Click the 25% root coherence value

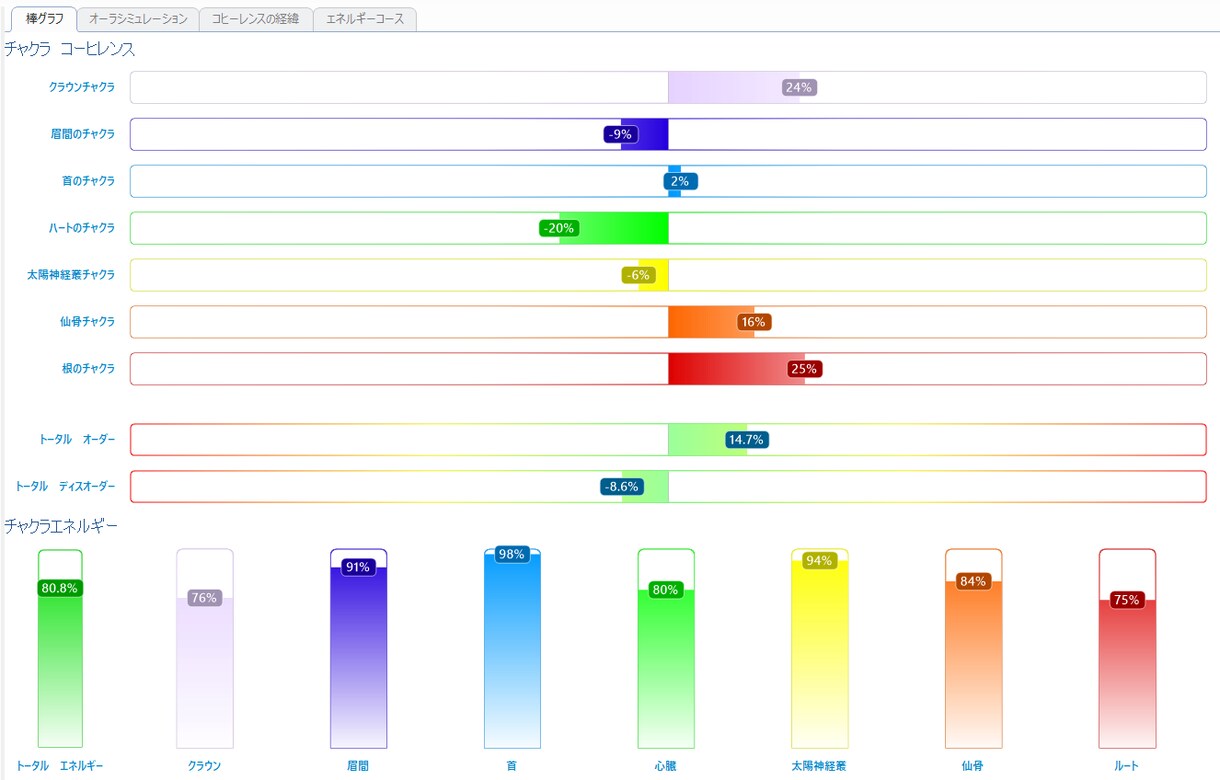[804, 369]
